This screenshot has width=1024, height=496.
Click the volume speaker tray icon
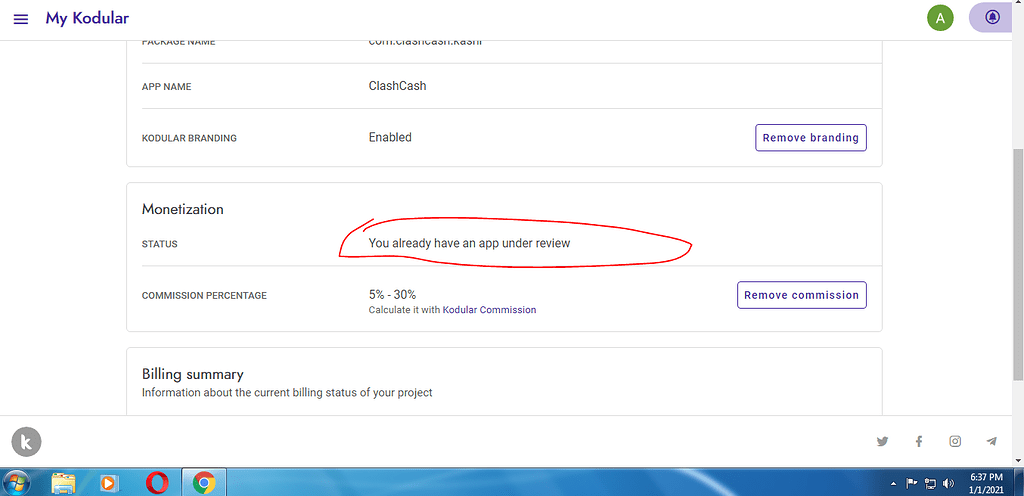949,484
